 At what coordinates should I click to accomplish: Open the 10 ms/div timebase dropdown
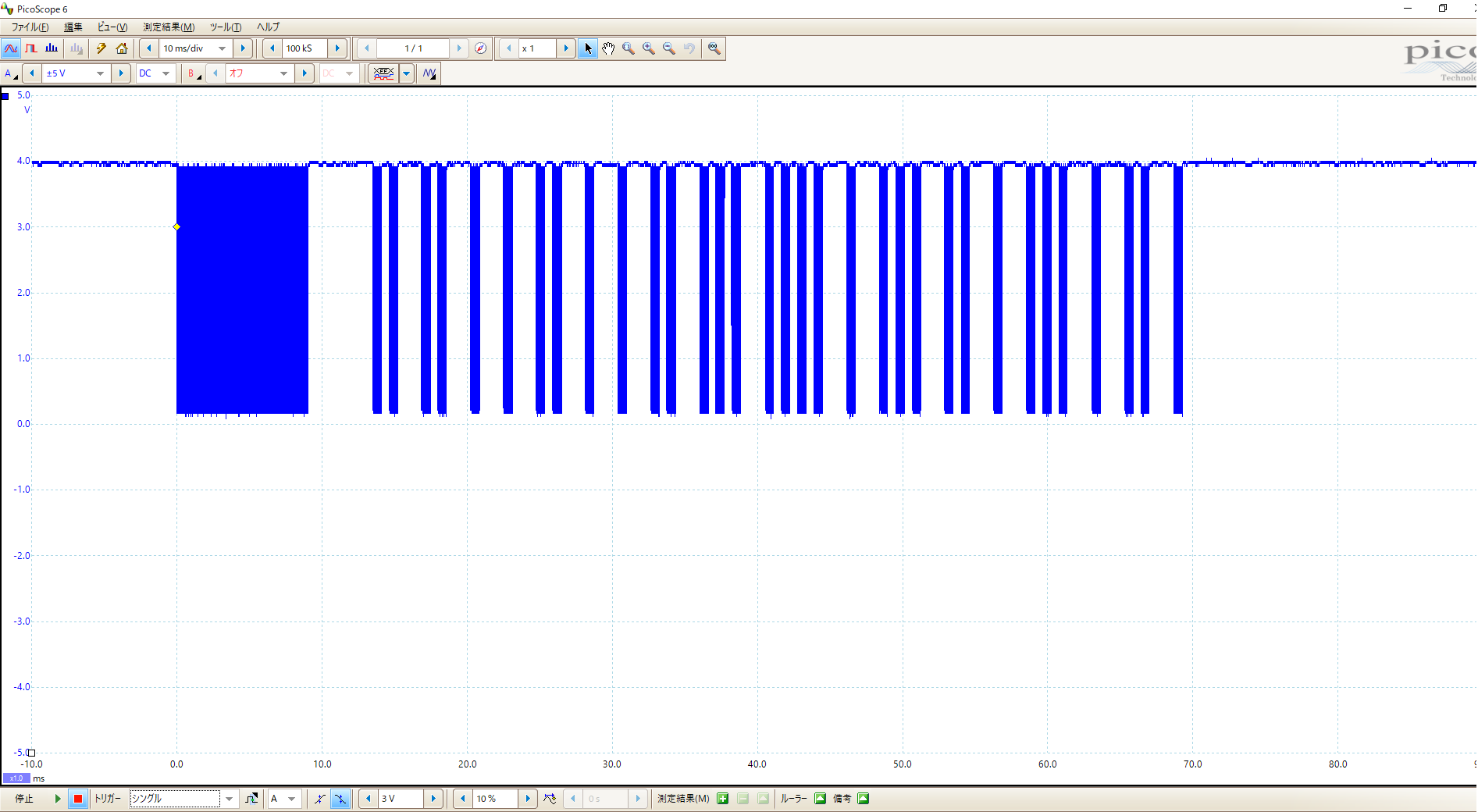tap(223, 48)
